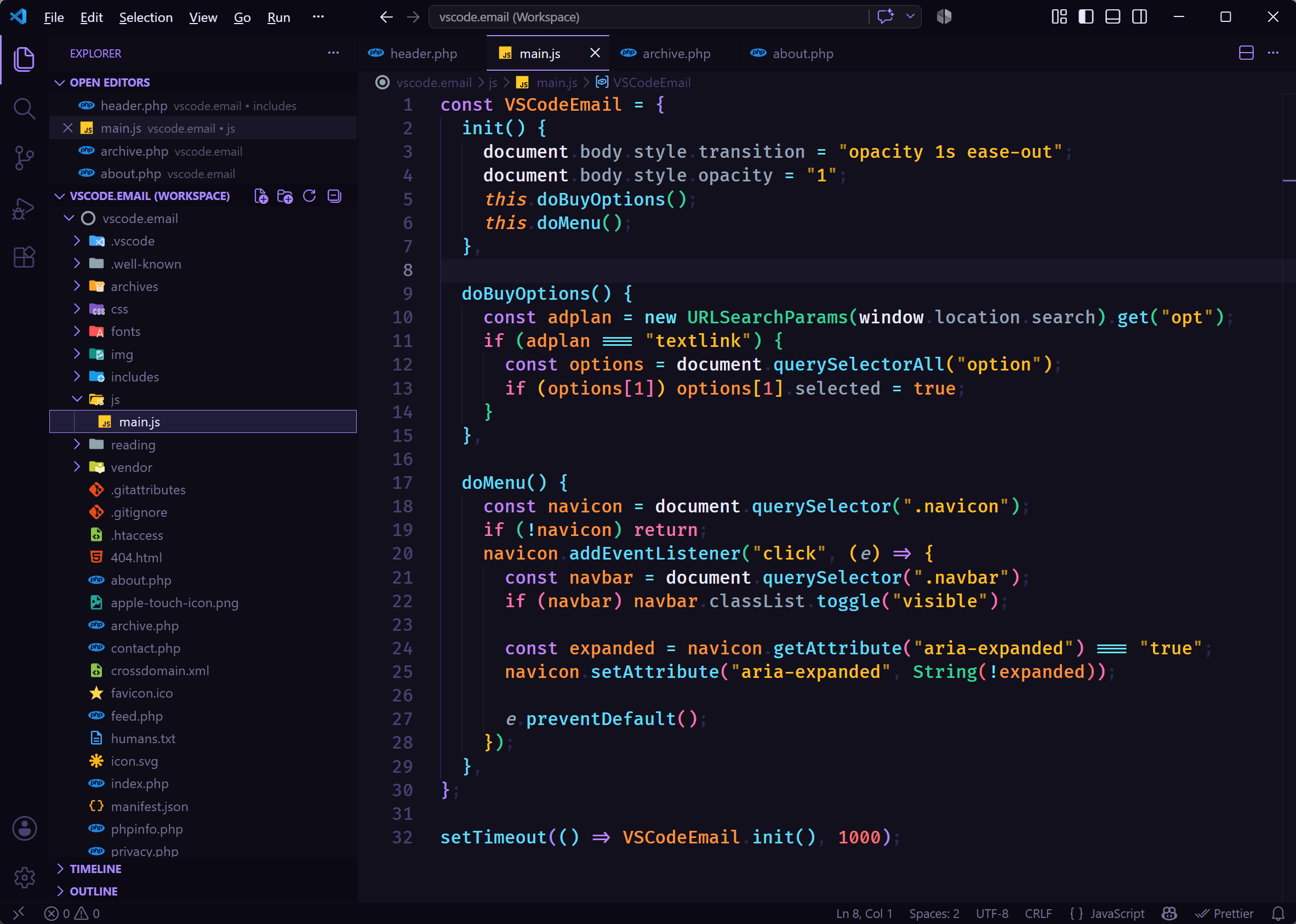Close the main.js tab

pos(595,53)
